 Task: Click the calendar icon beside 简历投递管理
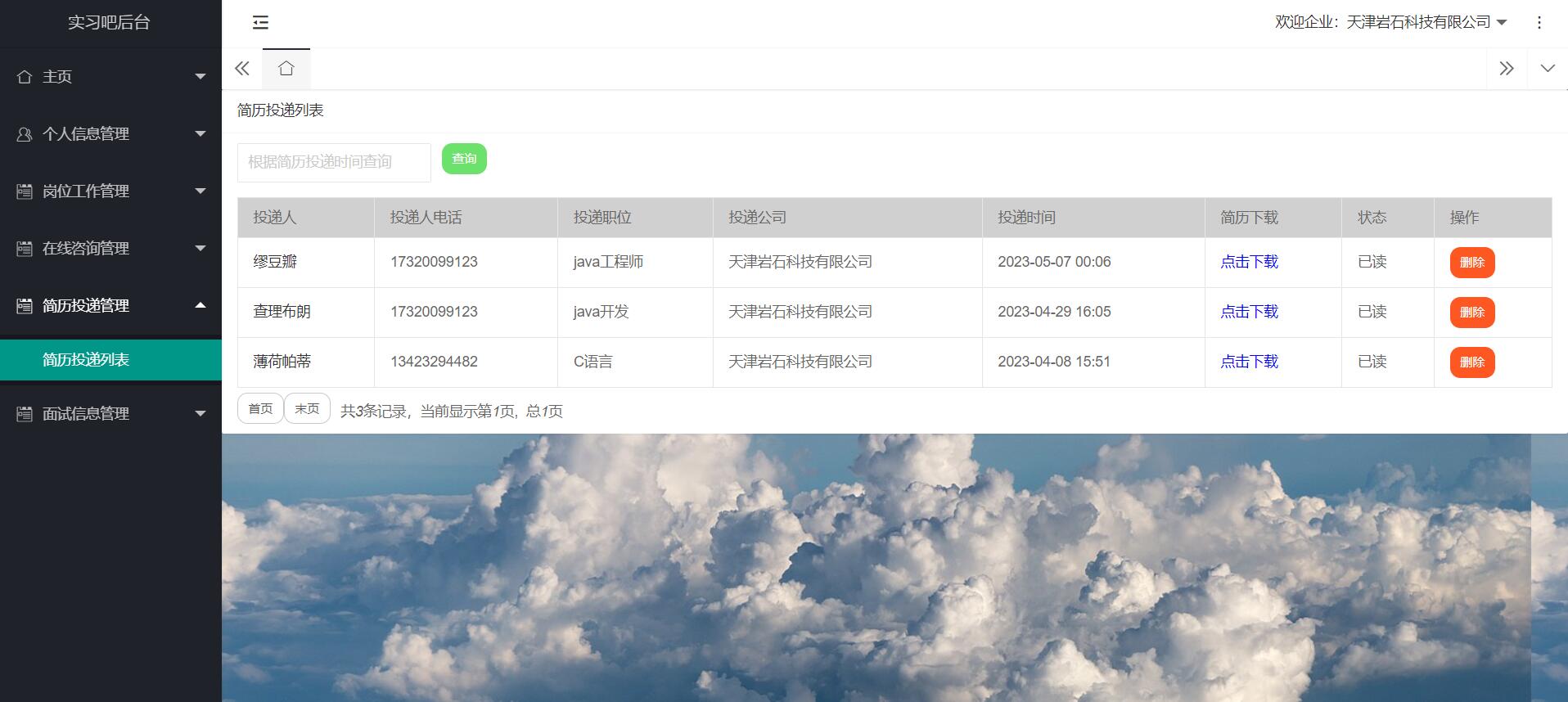tap(25, 306)
